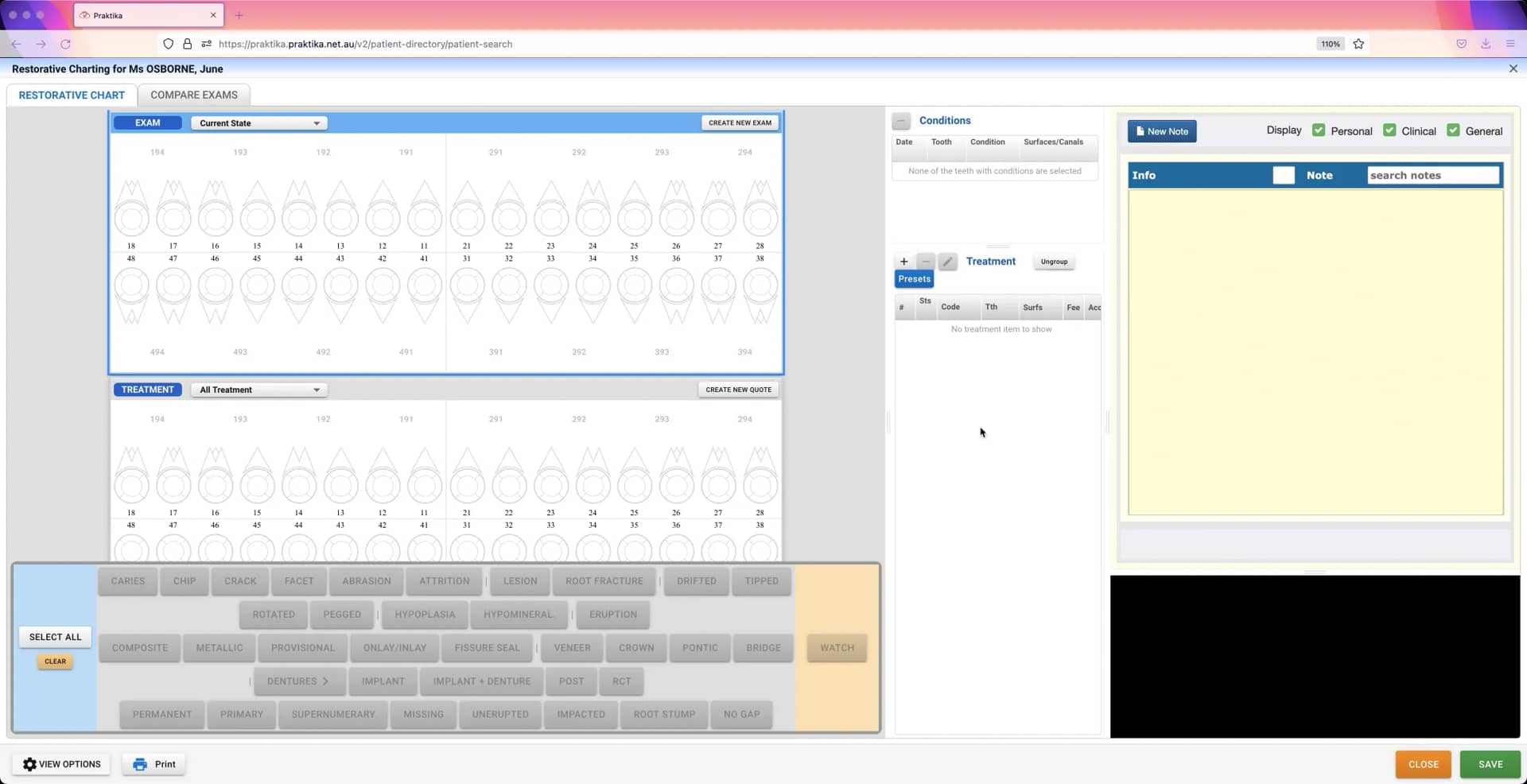Open Print with the printer icon
Viewport: 1527px width, 784px height.
click(x=141, y=763)
